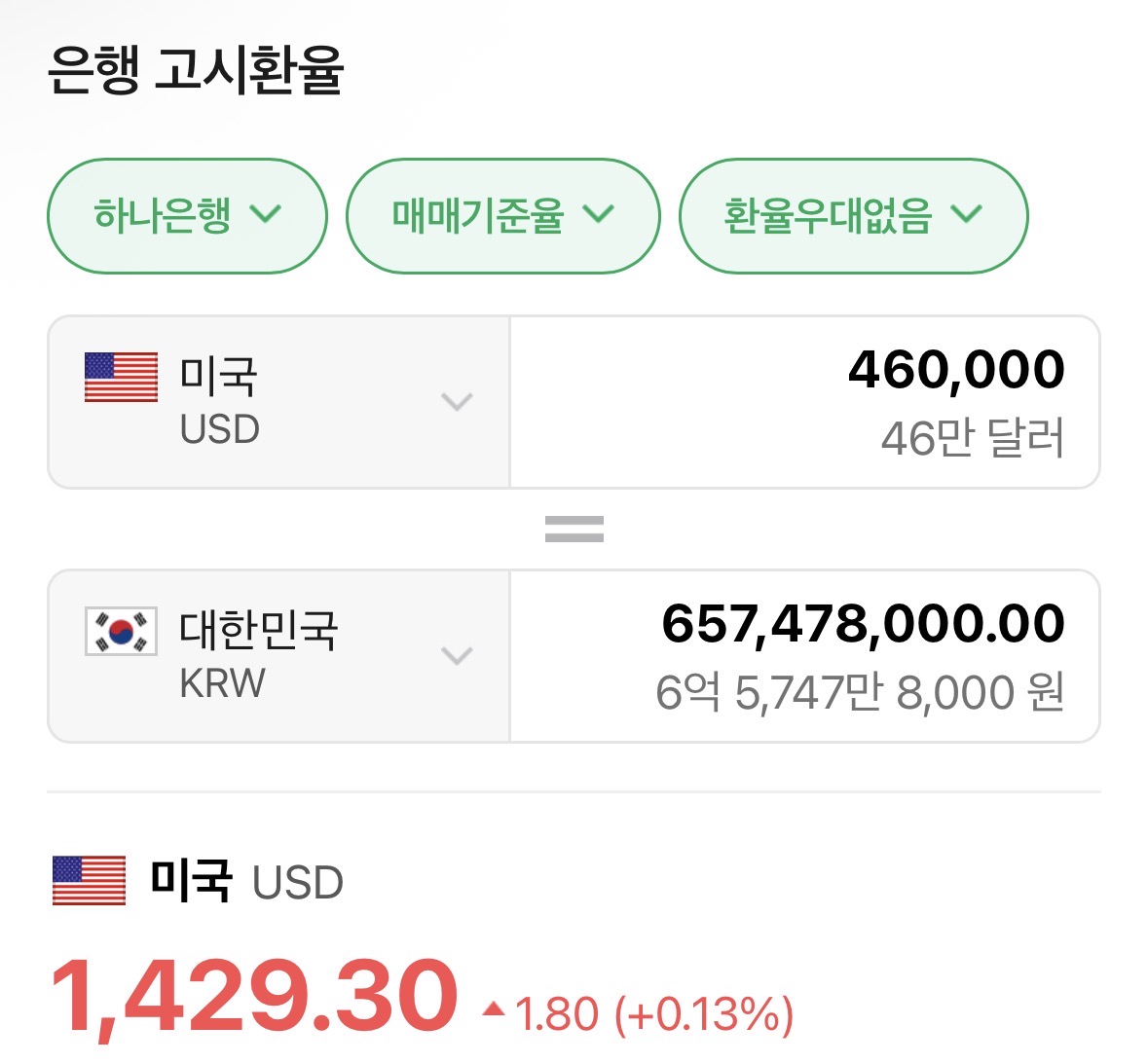
Task: Select the 대한민국 KRW currency label
Action: point(258,655)
